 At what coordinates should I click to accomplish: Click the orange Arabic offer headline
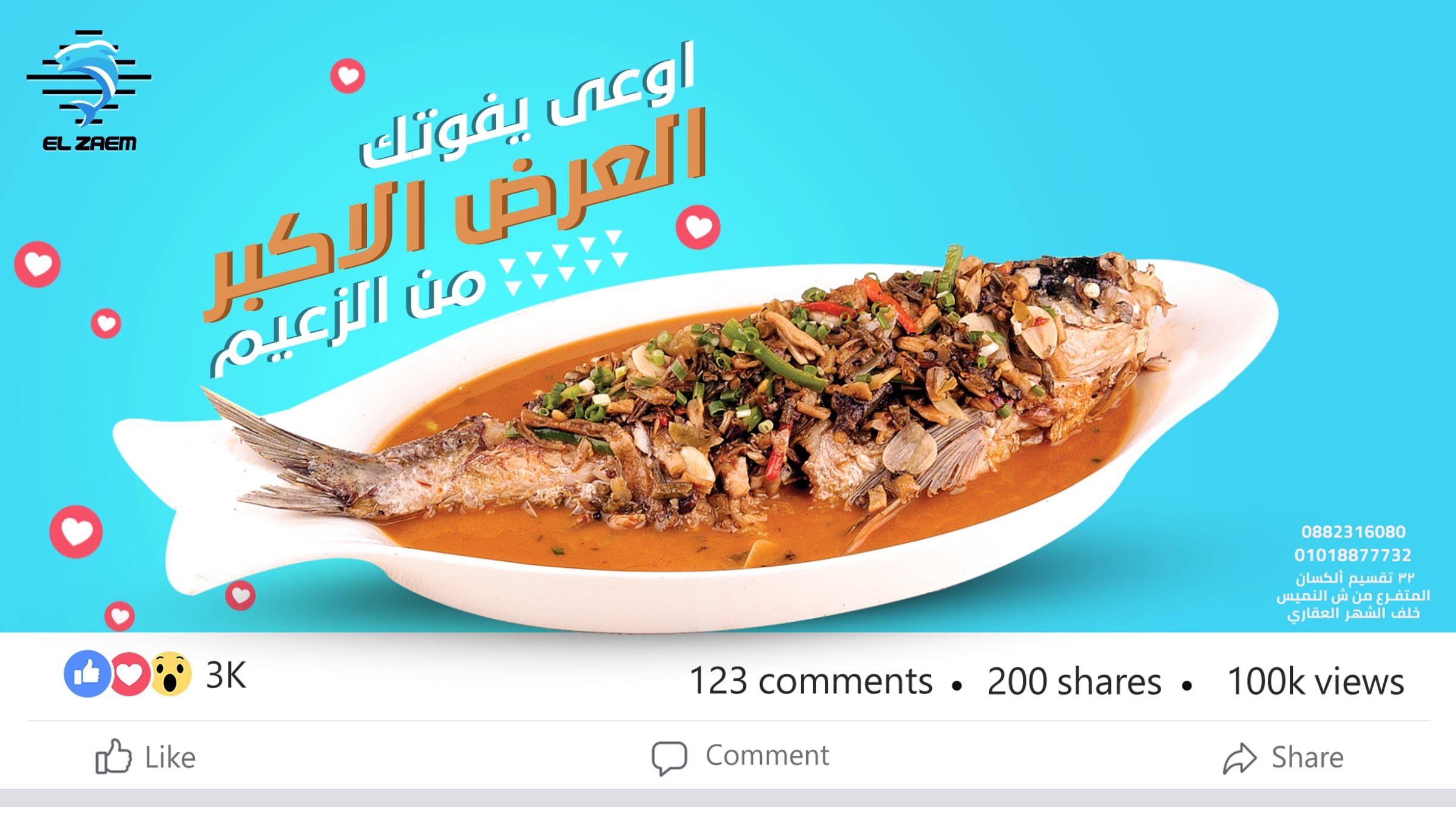[x=455, y=215]
